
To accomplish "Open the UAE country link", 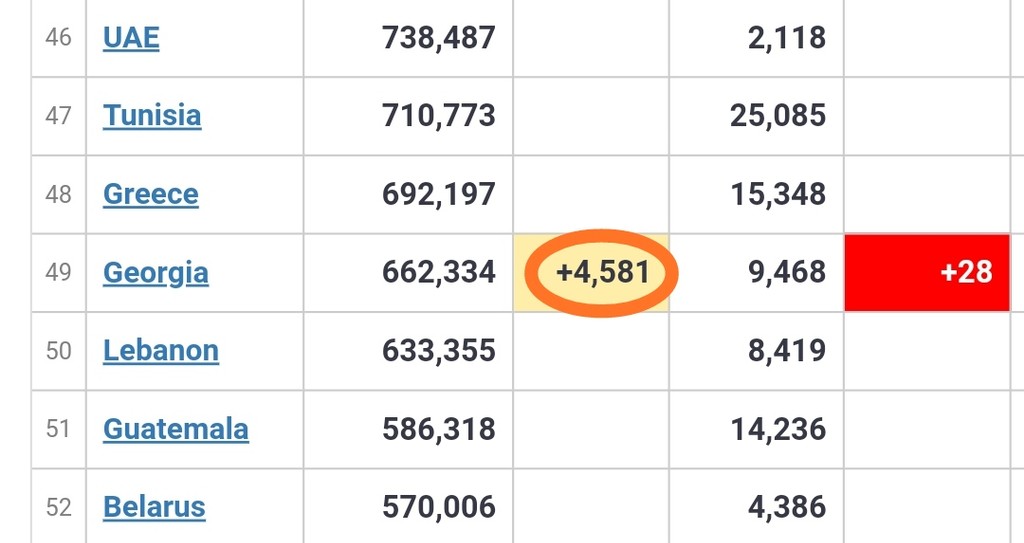I will 131,38.
